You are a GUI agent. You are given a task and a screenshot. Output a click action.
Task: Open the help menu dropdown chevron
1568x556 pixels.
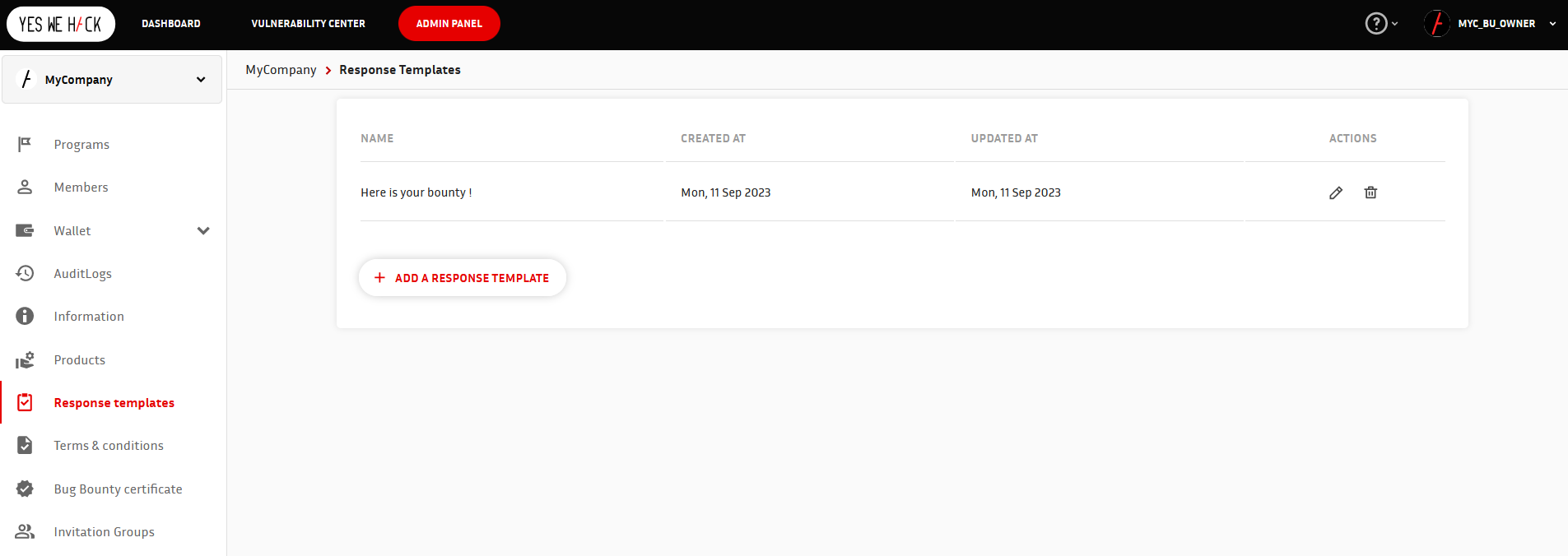click(1394, 24)
